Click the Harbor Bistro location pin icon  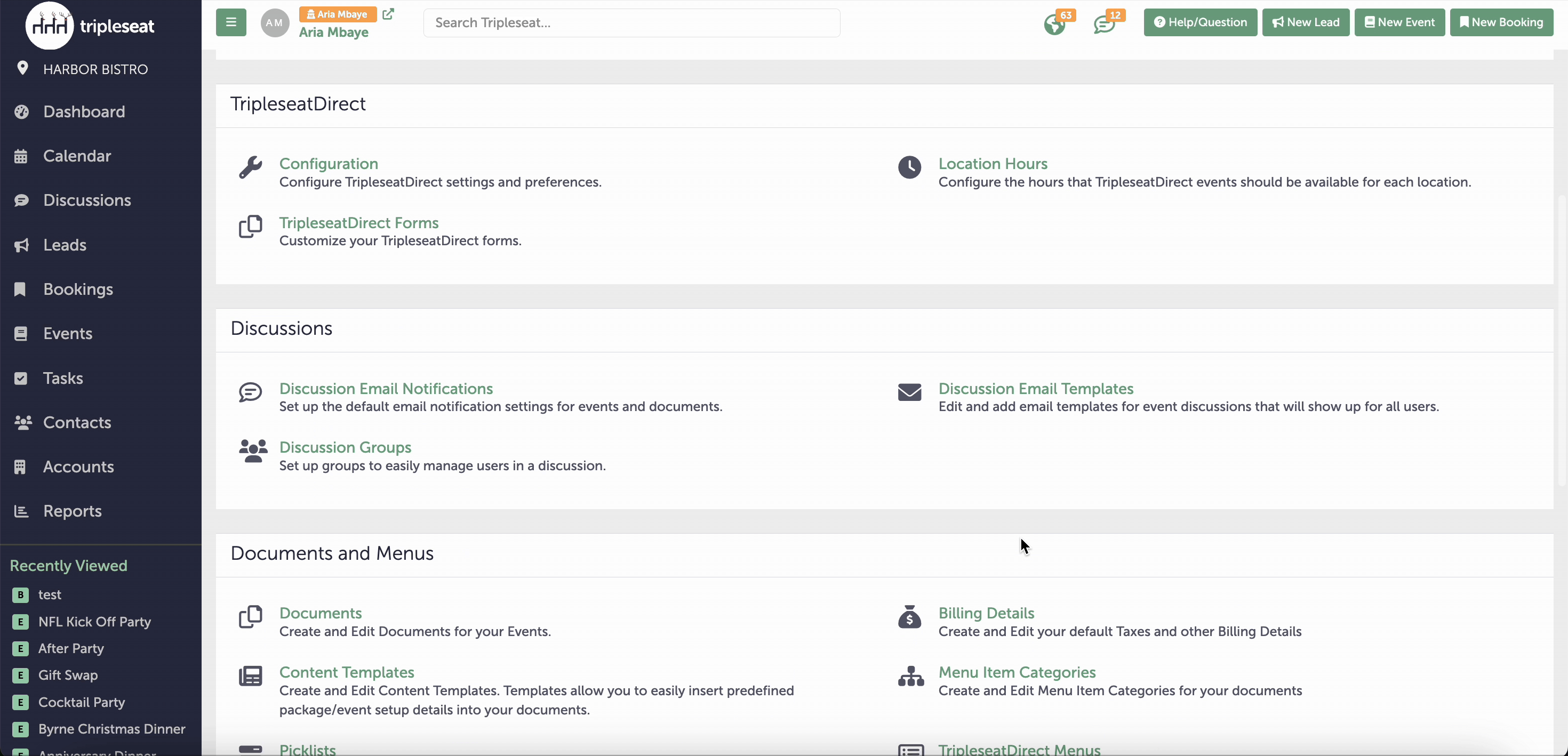22,68
